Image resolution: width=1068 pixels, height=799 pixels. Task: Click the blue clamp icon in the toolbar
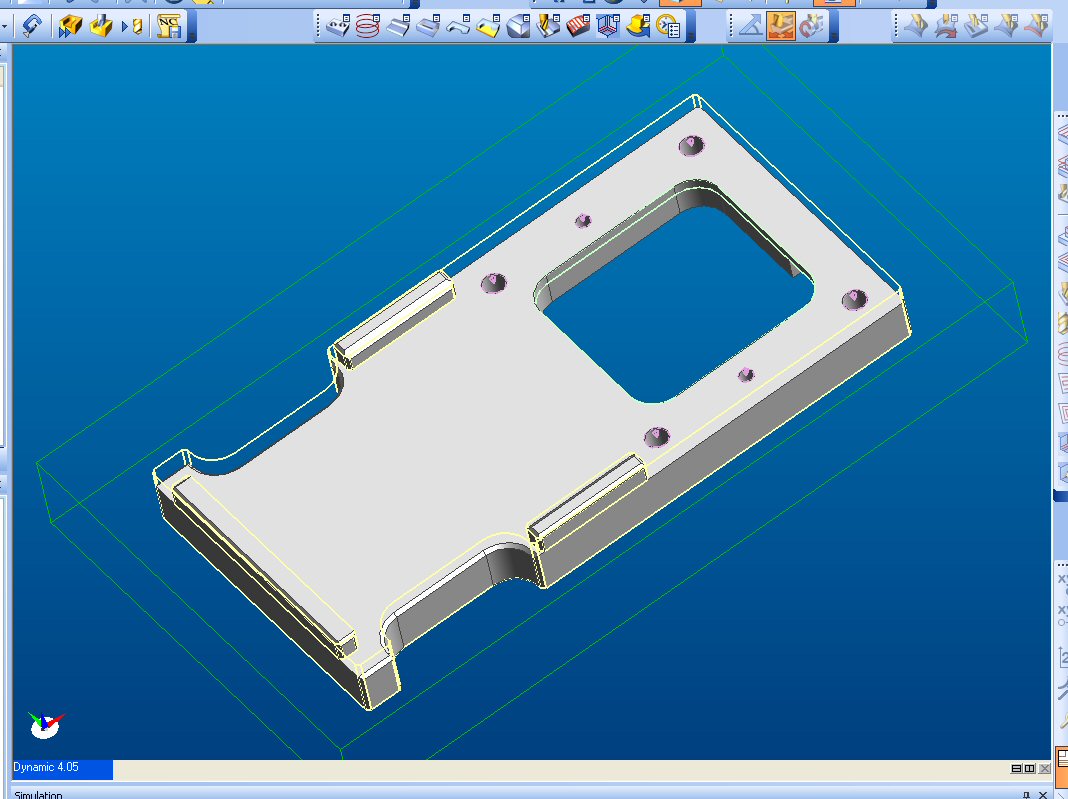[x=32, y=27]
